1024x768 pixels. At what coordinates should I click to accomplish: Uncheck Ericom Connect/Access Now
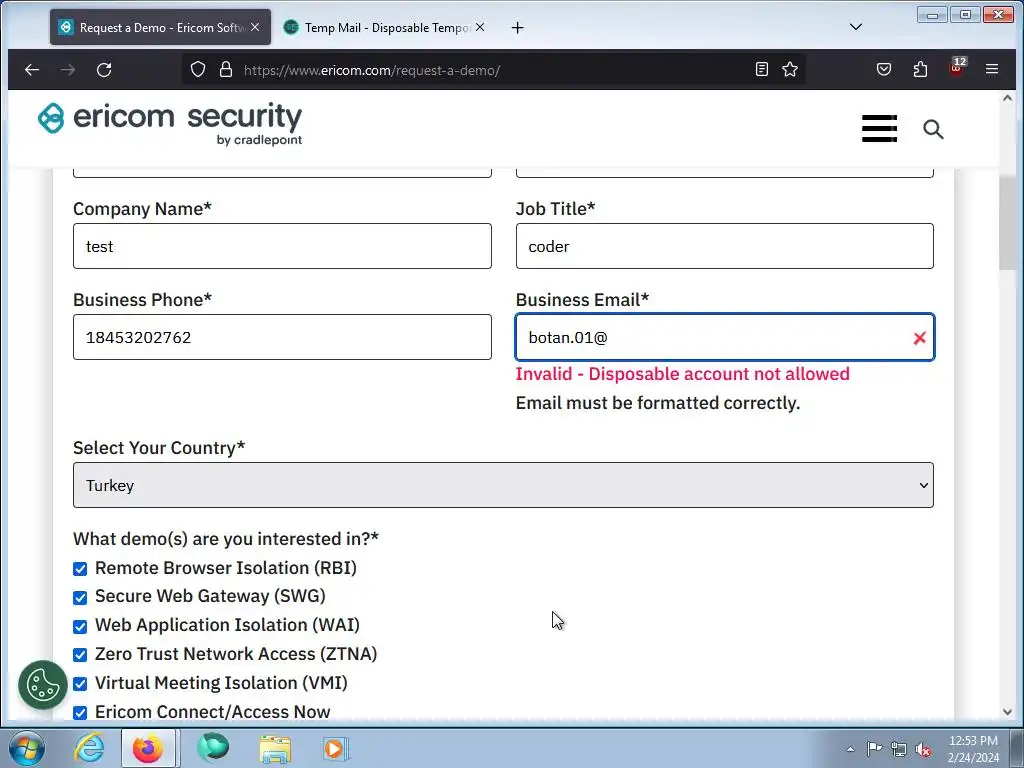click(x=80, y=712)
